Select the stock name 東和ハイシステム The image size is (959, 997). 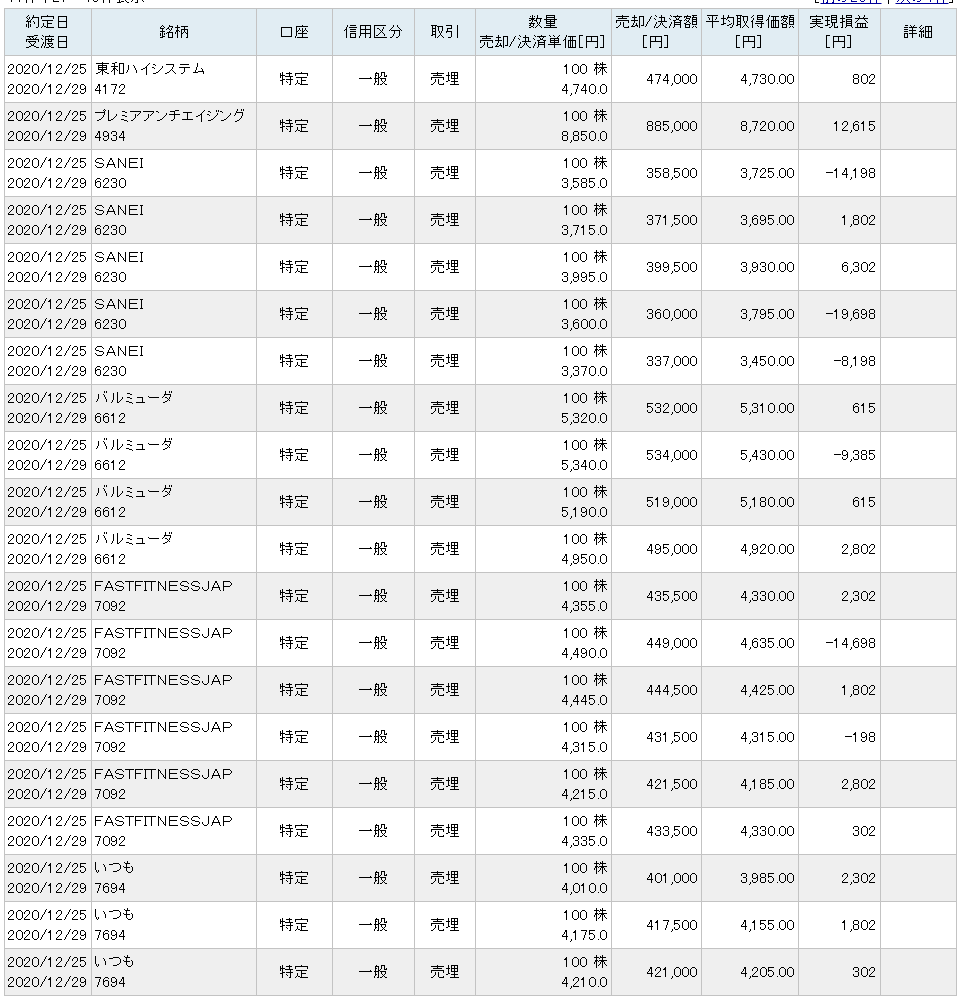[x=150, y=69]
